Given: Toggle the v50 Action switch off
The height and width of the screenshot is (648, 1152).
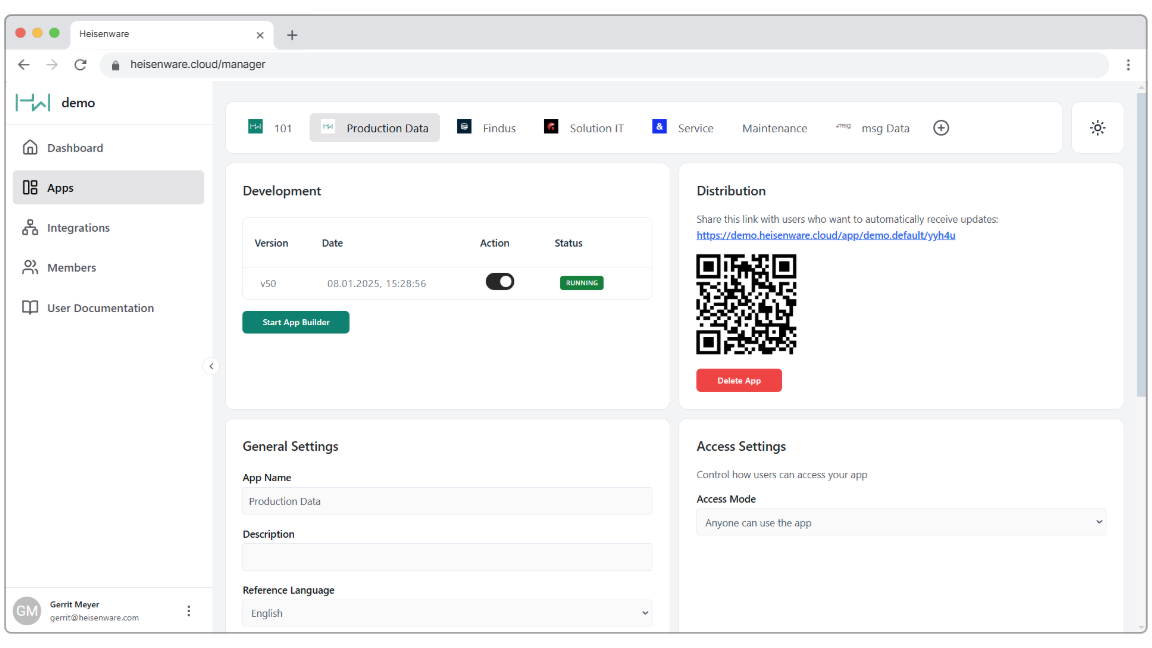Looking at the screenshot, I should [x=500, y=282].
